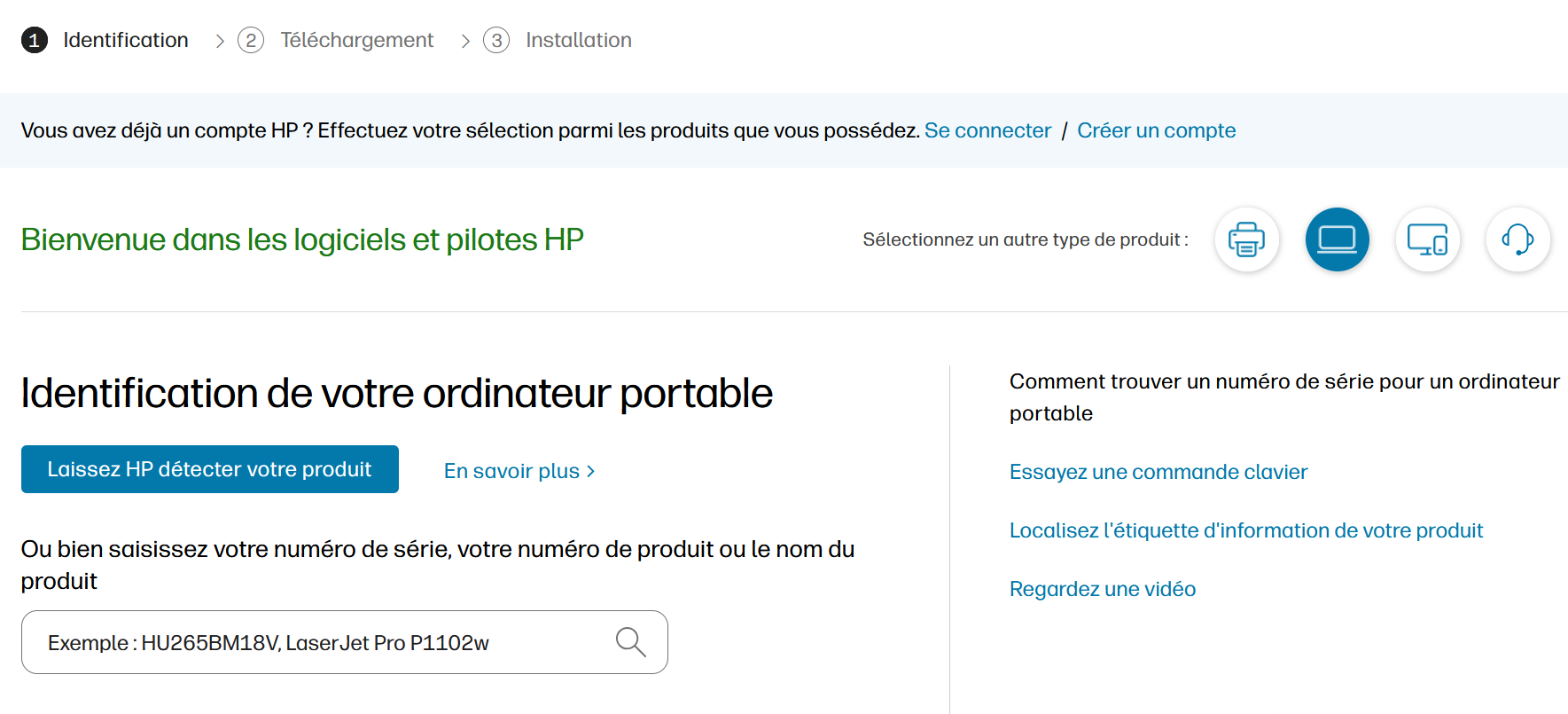Screen dimensions: 1568x714
Task: Click Localisez l'étiquette d'information de votre produit
Action: click(1245, 530)
